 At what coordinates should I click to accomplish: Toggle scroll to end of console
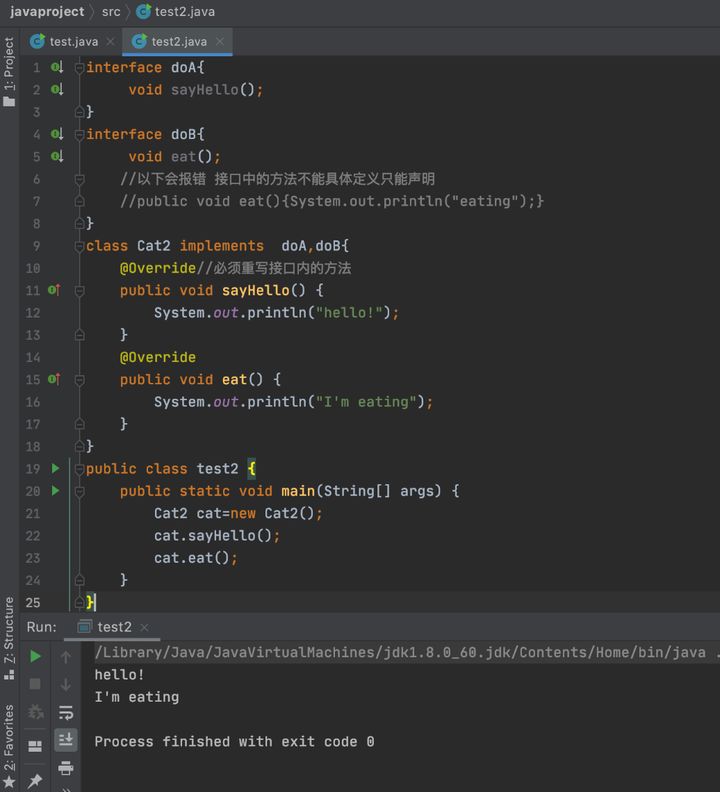[x=66, y=740]
